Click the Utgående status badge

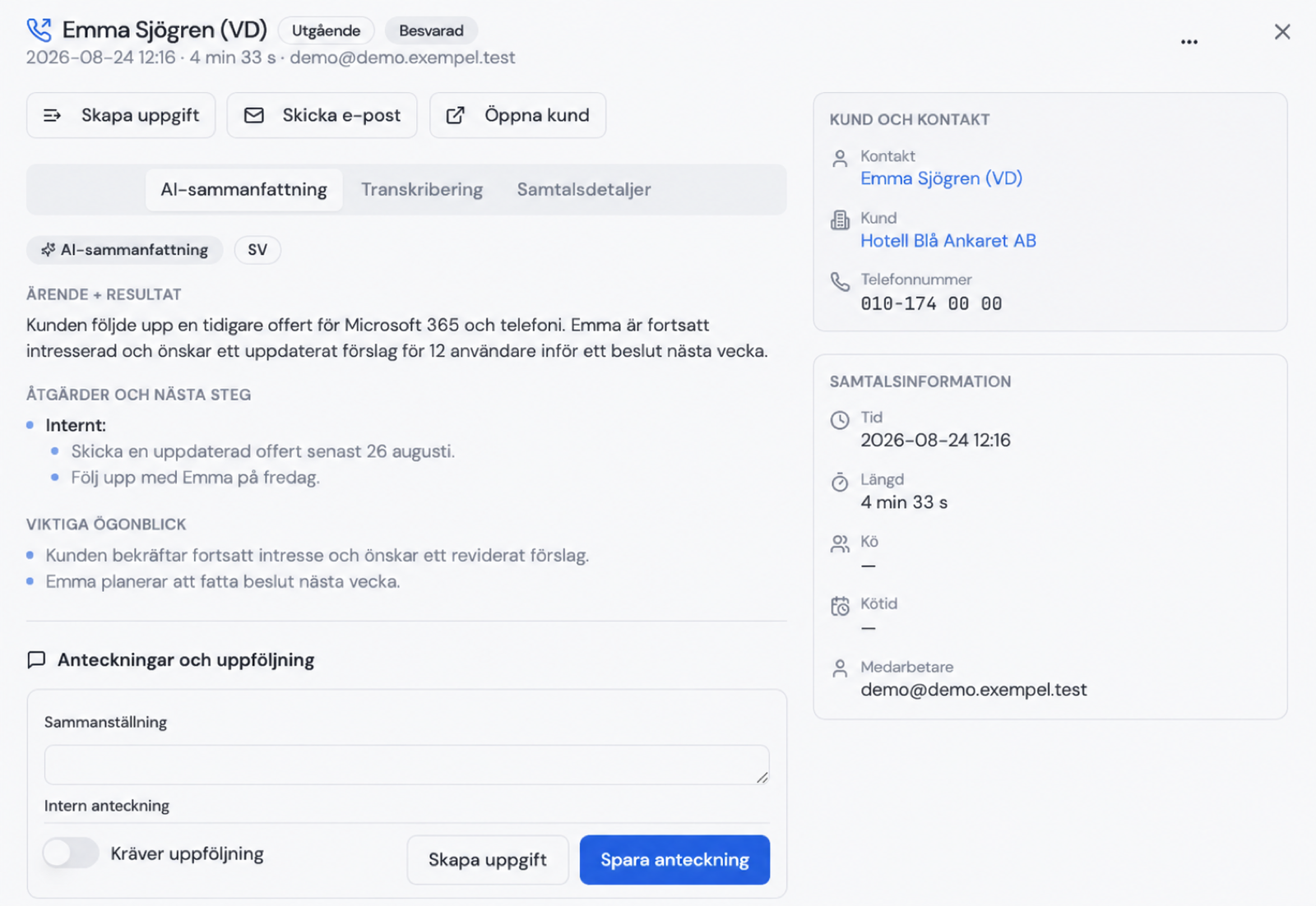click(x=327, y=30)
